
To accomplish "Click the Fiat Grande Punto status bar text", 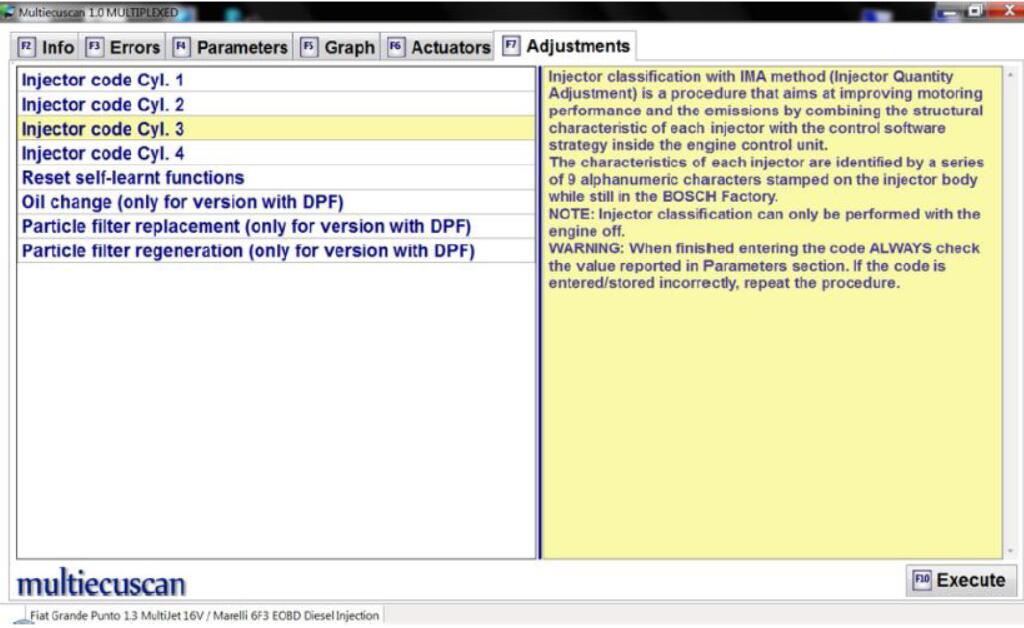I will (x=204, y=616).
